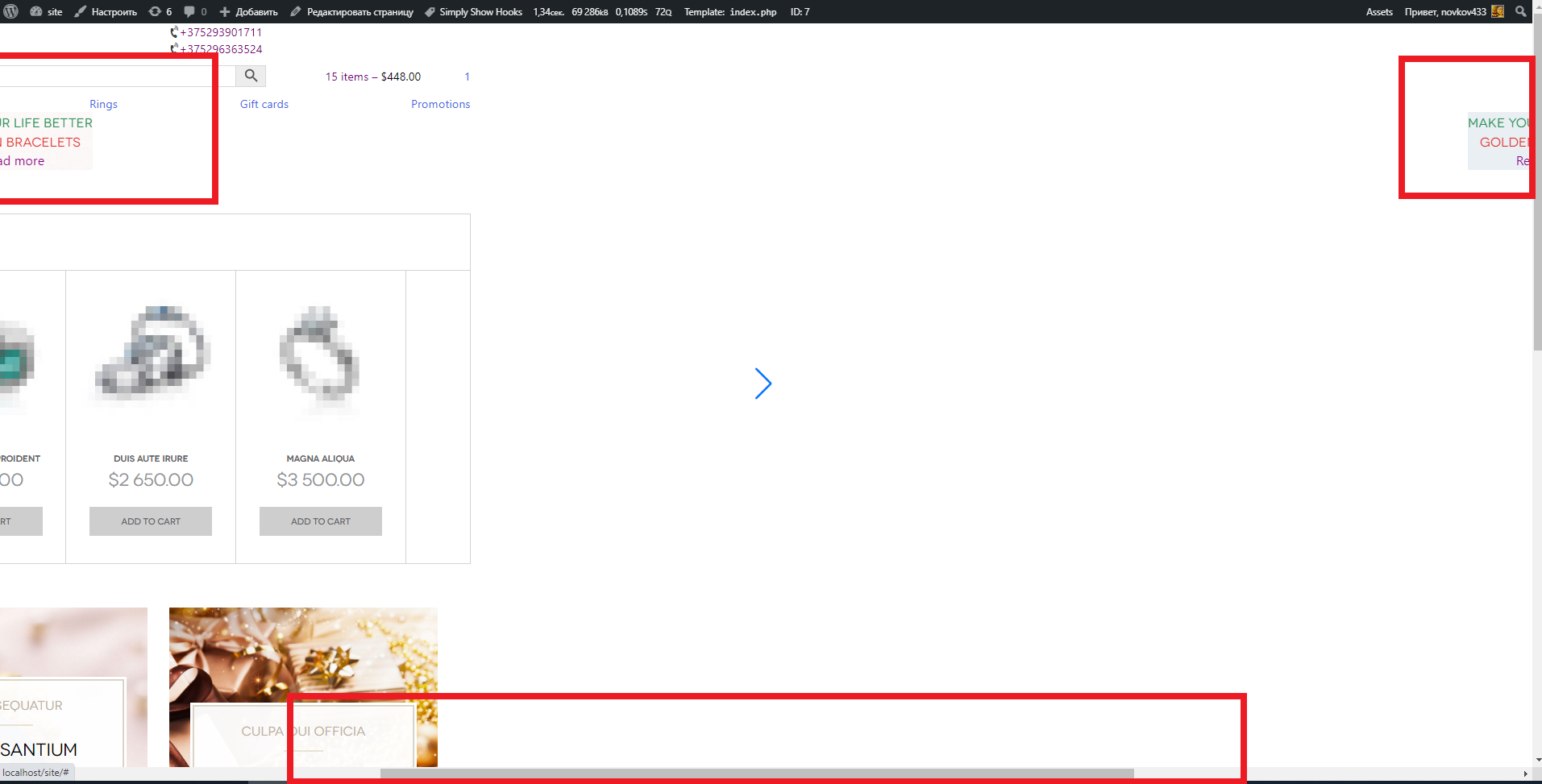Click the admin bar search magnifier icon

click(x=1520, y=11)
